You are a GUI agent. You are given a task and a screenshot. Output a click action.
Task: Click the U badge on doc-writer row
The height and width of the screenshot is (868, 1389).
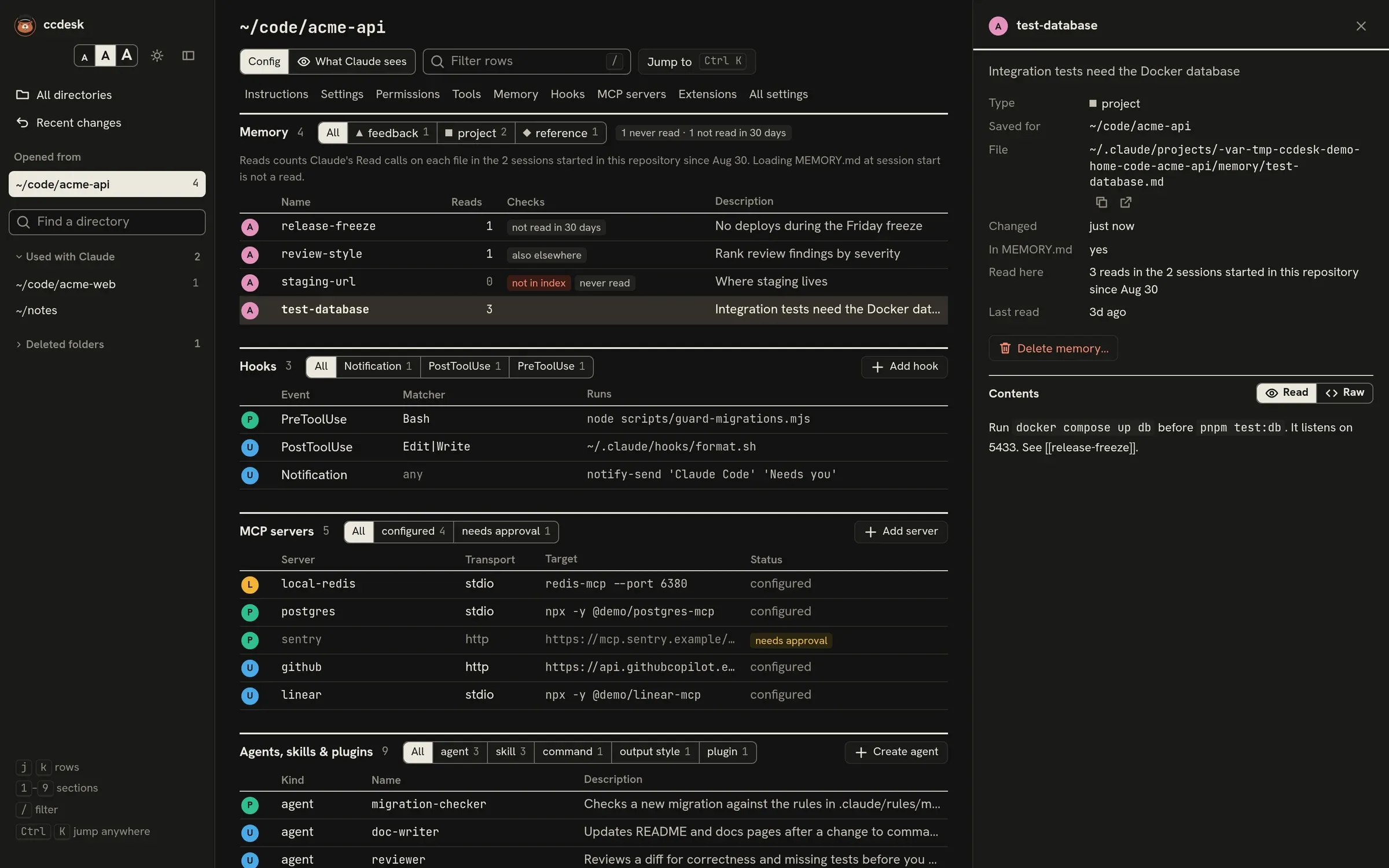[x=250, y=833]
